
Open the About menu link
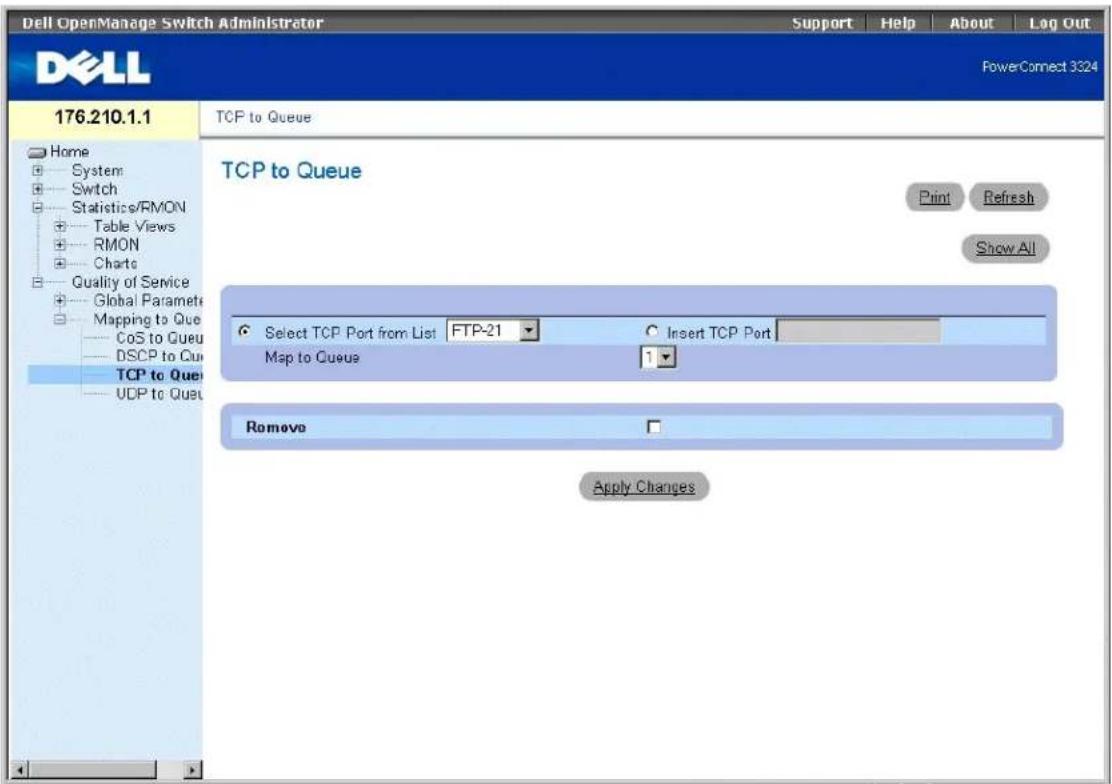[x=971, y=23]
